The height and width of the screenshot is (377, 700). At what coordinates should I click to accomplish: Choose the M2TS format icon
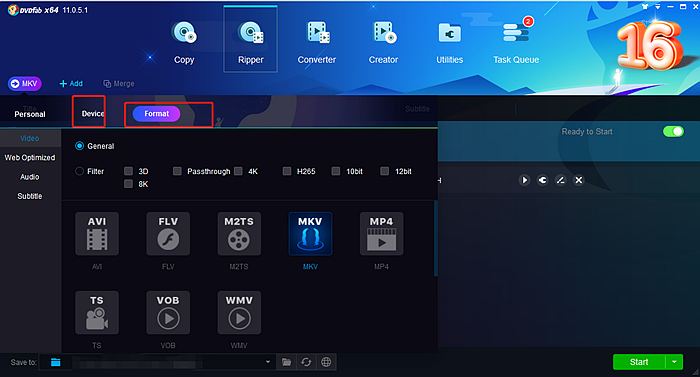pyautogui.click(x=239, y=234)
